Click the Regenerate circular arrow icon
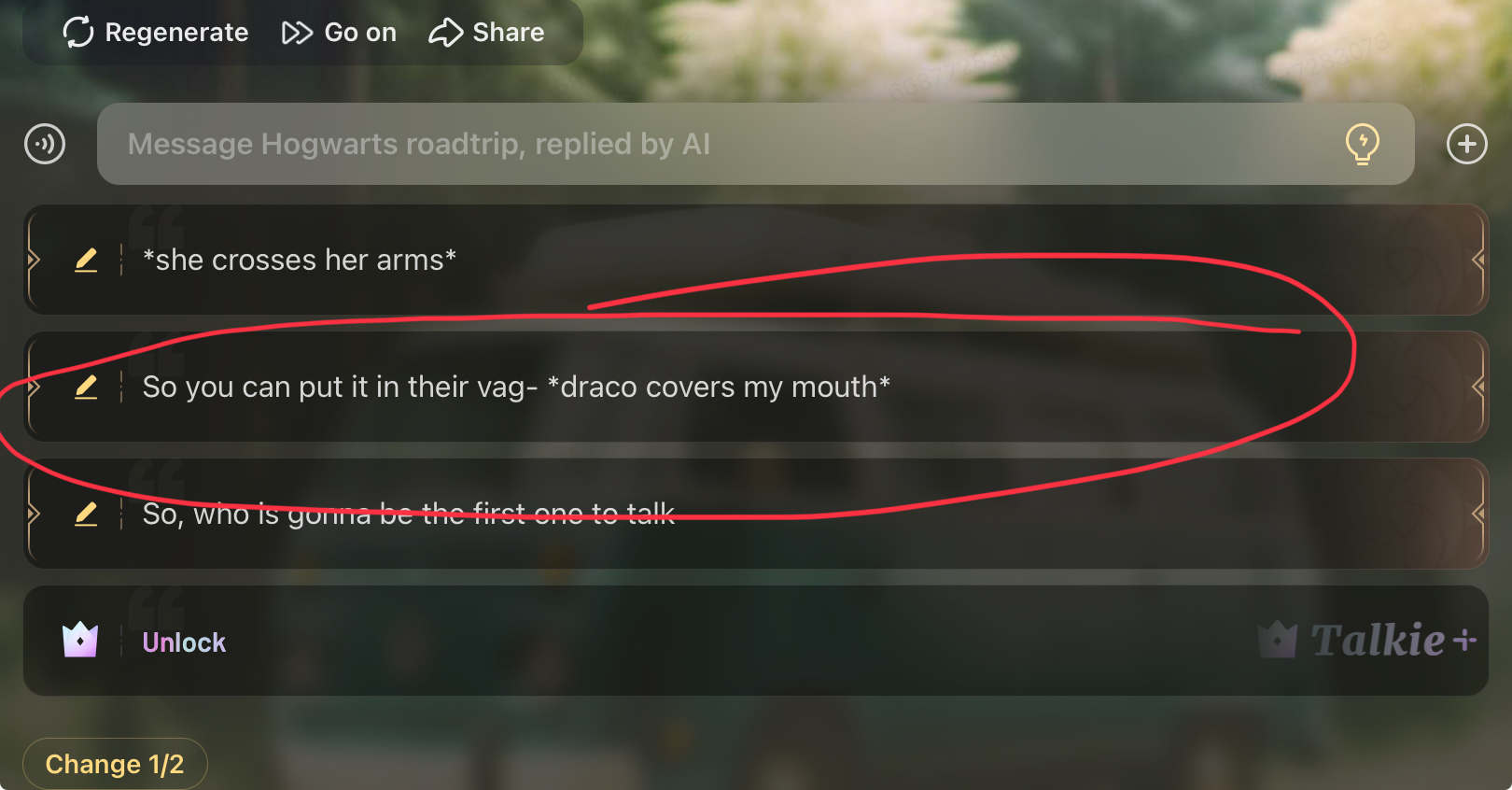Image resolution: width=1512 pixels, height=790 pixels. (x=78, y=32)
